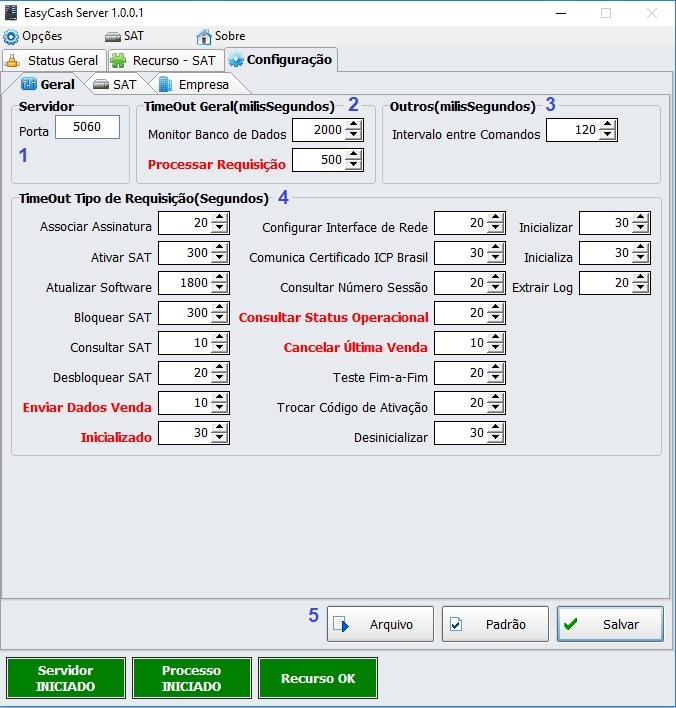Click the Arquivo button
This screenshot has height=708, width=676.
coord(380,624)
